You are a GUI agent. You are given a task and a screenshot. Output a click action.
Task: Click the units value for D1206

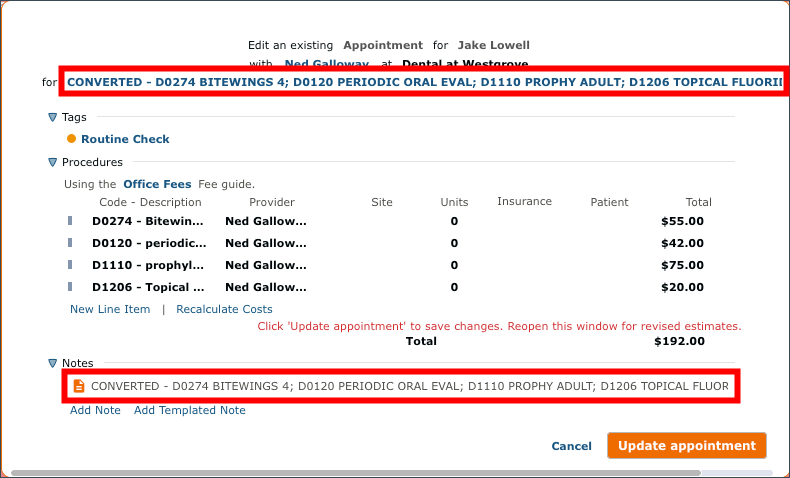[x=454, y=287]
